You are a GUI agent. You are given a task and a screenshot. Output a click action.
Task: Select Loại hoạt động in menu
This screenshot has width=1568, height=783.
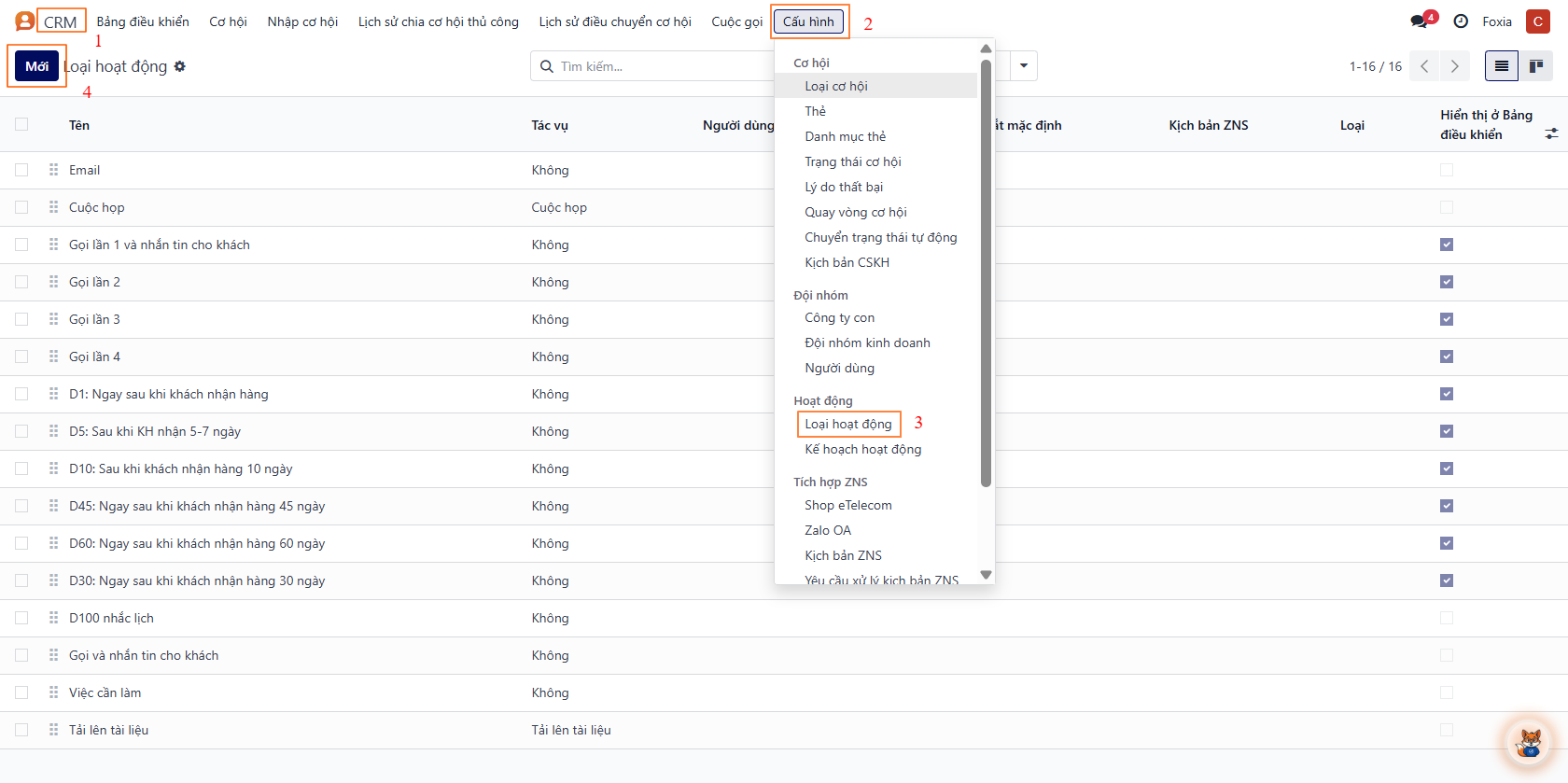(x=848, y=424)
